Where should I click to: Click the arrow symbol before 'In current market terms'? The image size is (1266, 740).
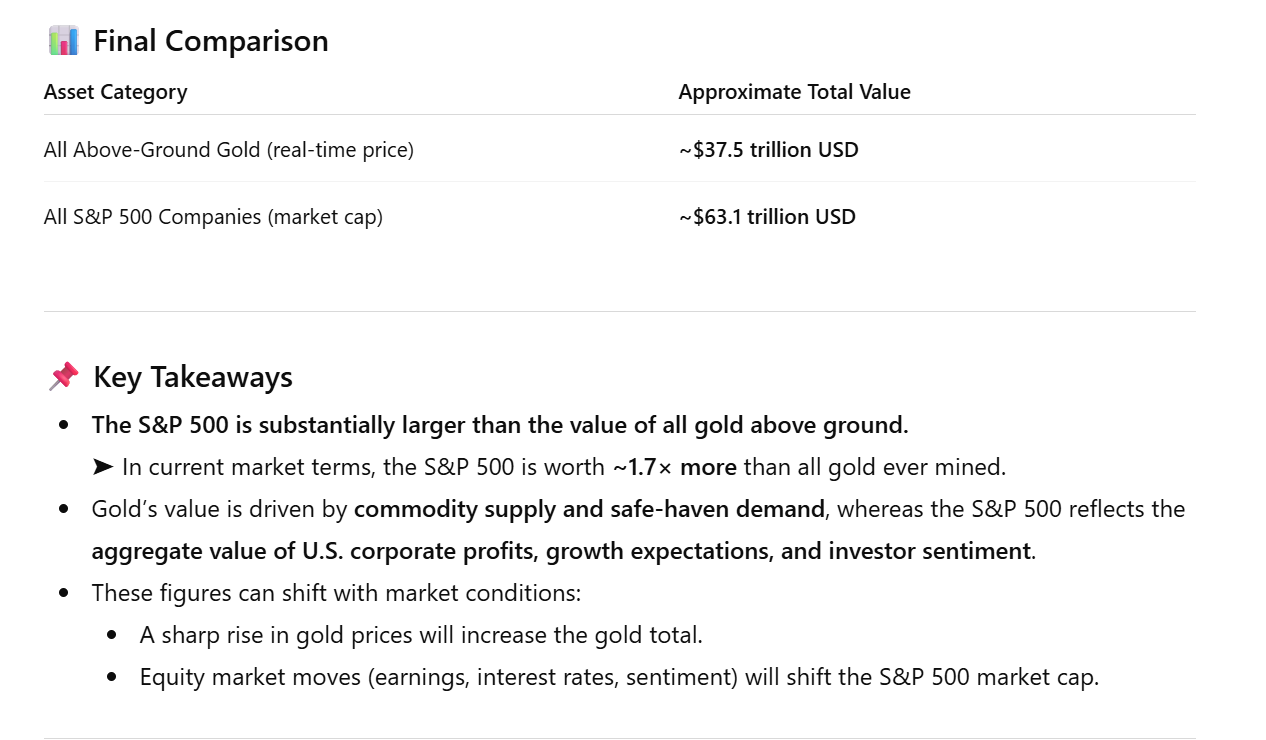pyautogui.click(x=102, y=467)
